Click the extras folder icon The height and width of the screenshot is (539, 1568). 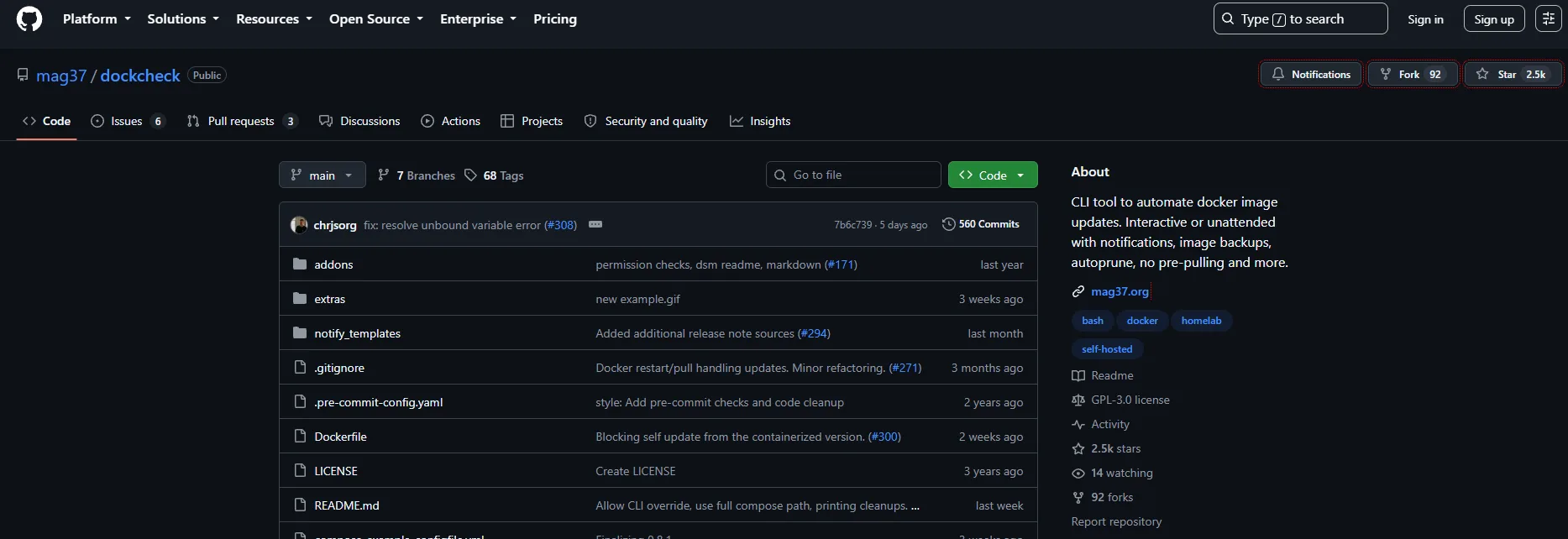[x=300, y=298]
